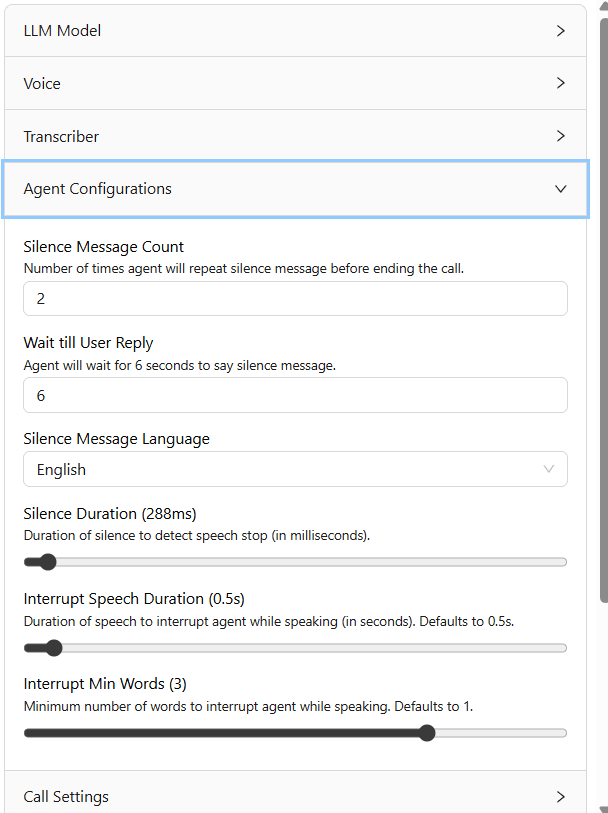Click the Silence Duration slider handle
Screen dimensions: 608x813
click(x=48, y=562)
